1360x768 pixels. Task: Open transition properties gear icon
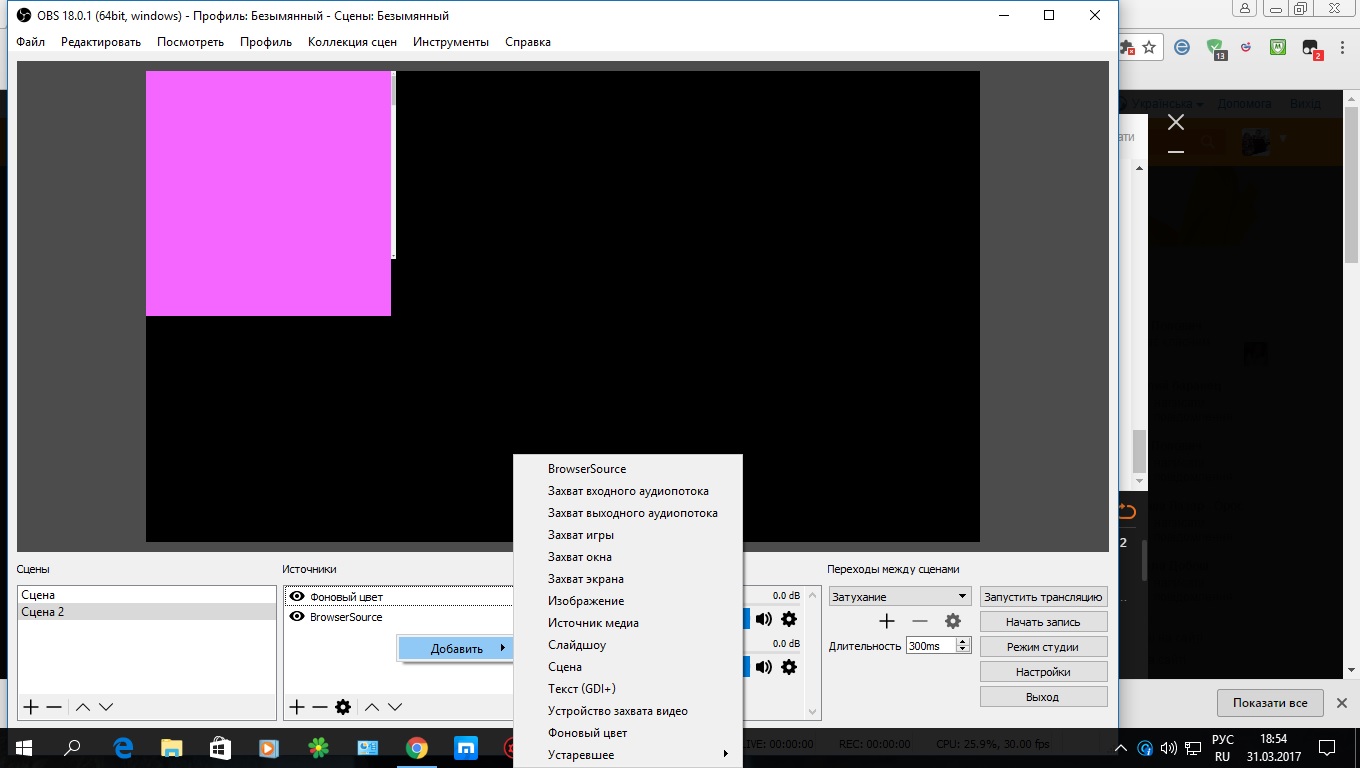click(x=953, y=621)
